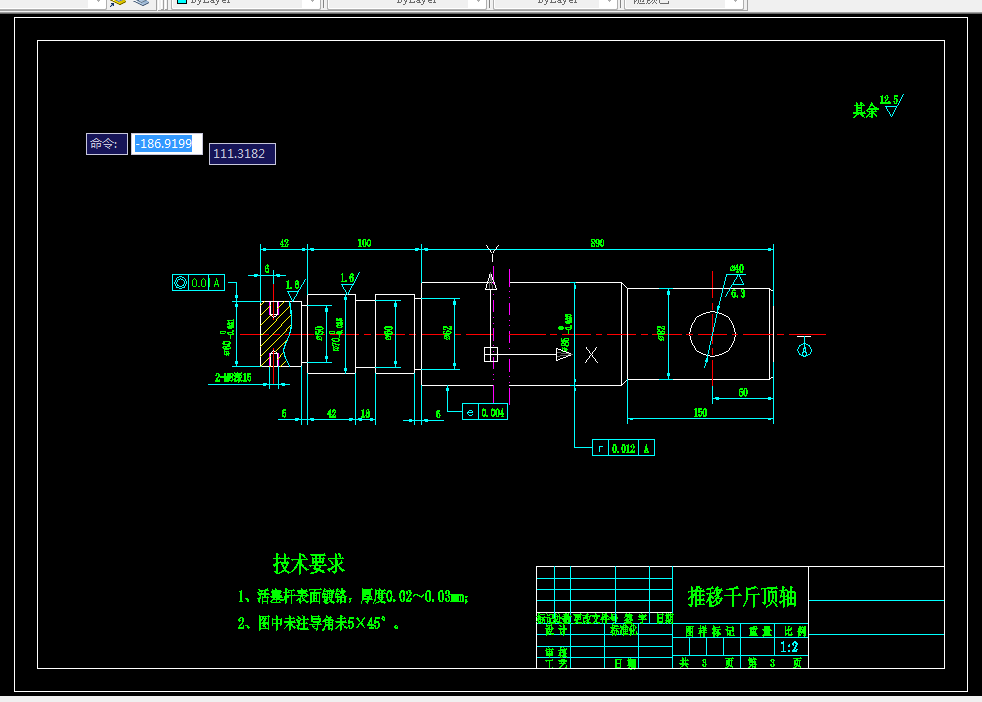Viewport: 982px width, 702px height.
Task: Click the 命令: prompt label
Action: point(106,143)
